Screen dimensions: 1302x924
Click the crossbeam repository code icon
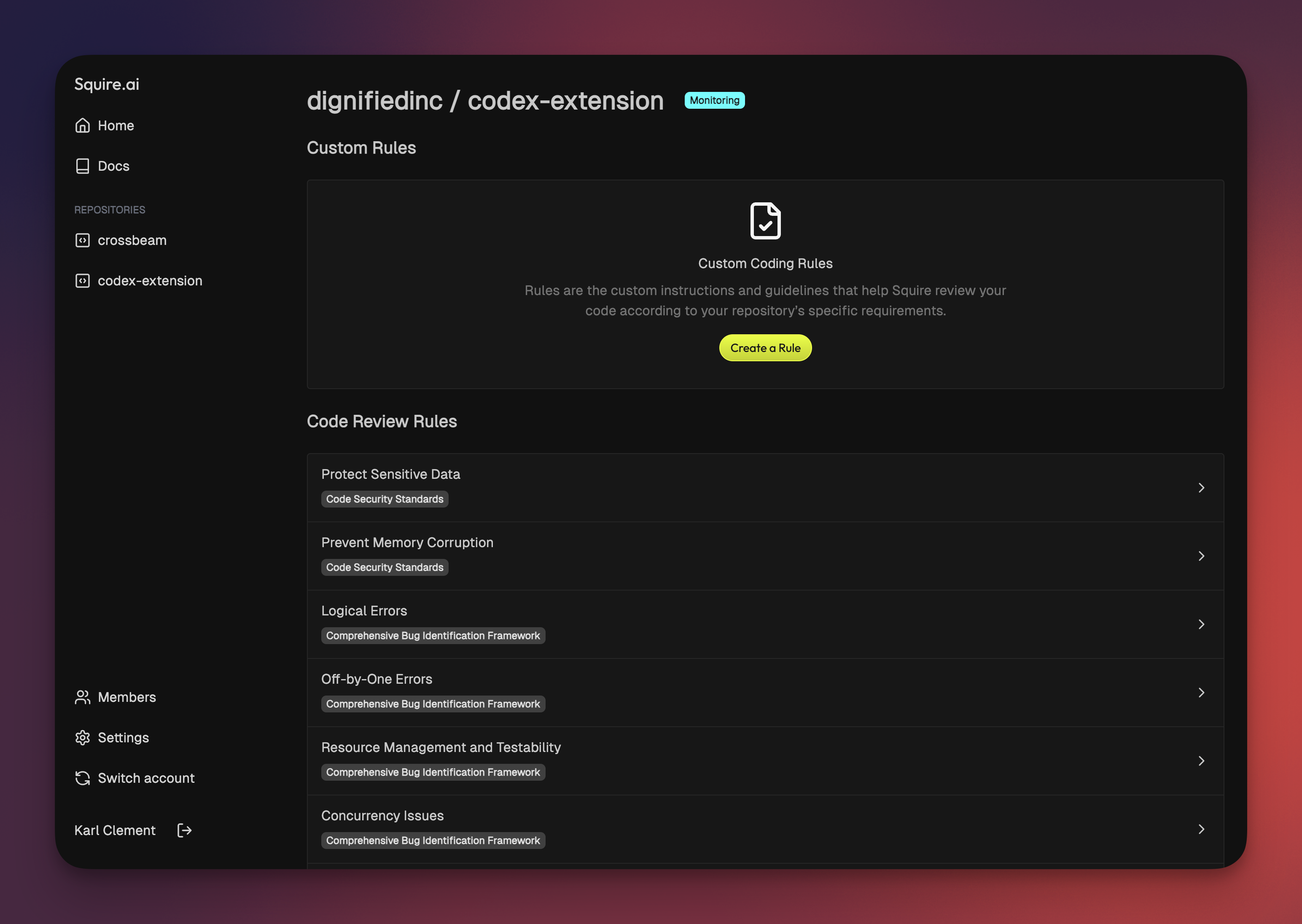pos(83,240)
